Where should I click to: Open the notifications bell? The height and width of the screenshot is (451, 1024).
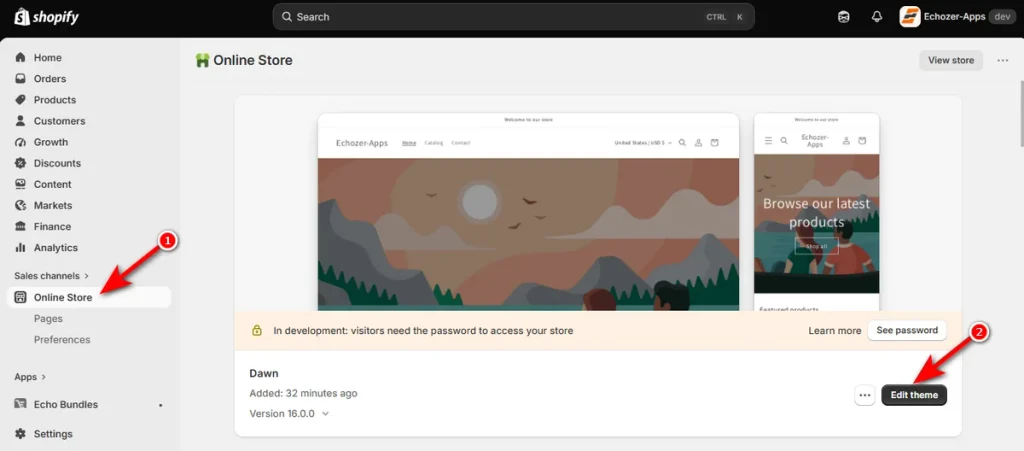pos(877,17)
